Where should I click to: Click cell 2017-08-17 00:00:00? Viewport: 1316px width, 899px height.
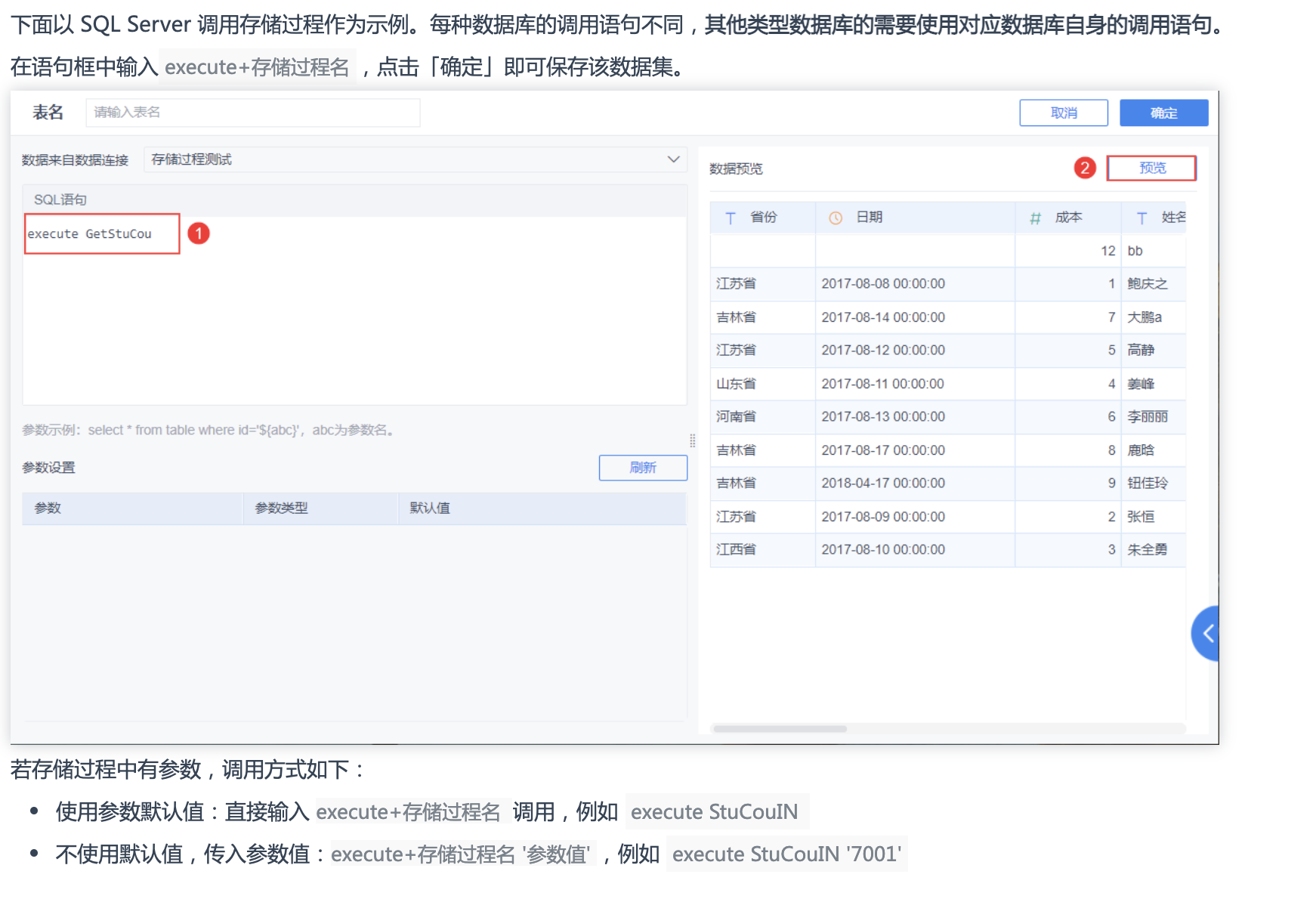pyautogui.click(x=915, y=450)
